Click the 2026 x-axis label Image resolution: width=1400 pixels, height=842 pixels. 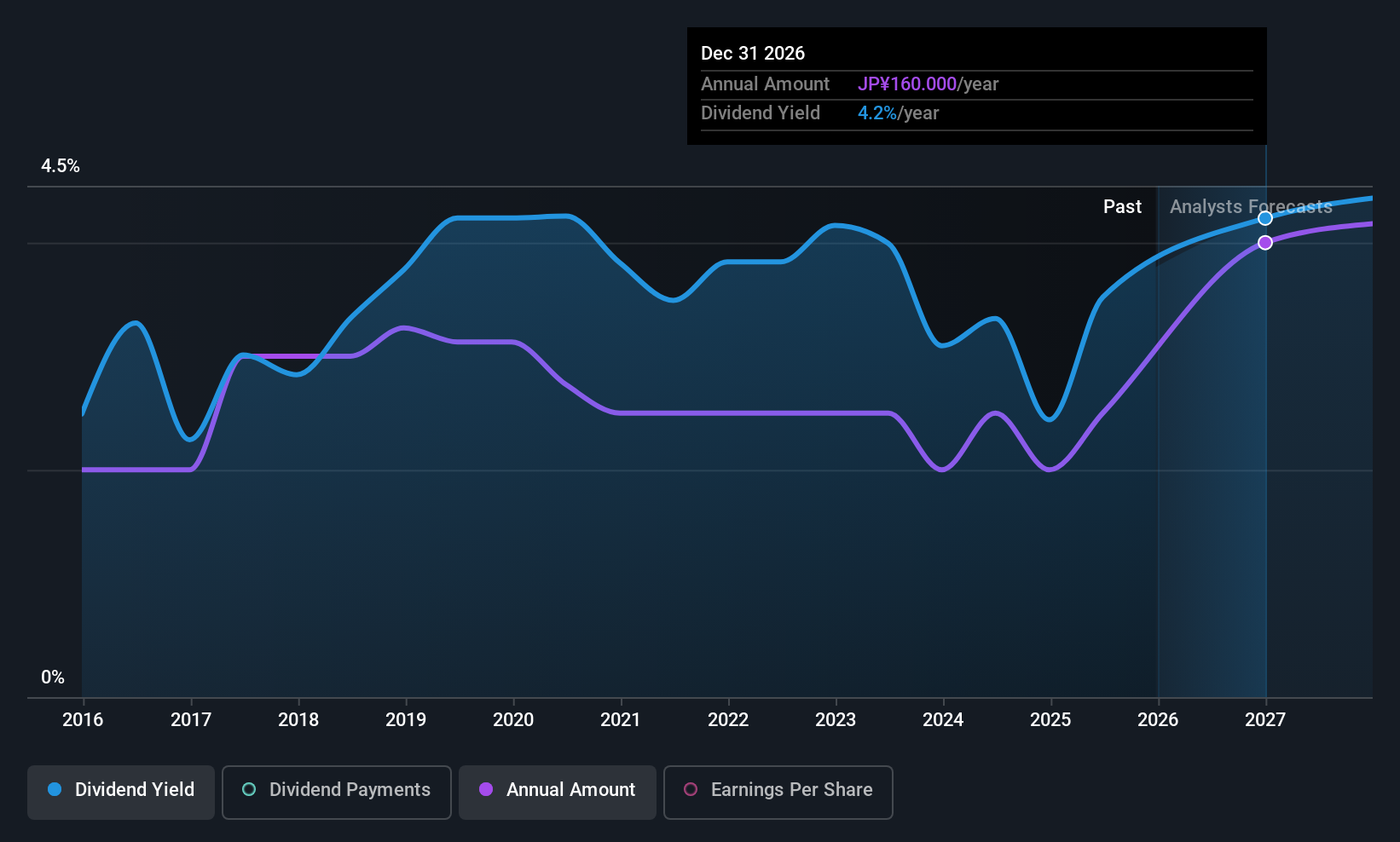[1158, 720]
